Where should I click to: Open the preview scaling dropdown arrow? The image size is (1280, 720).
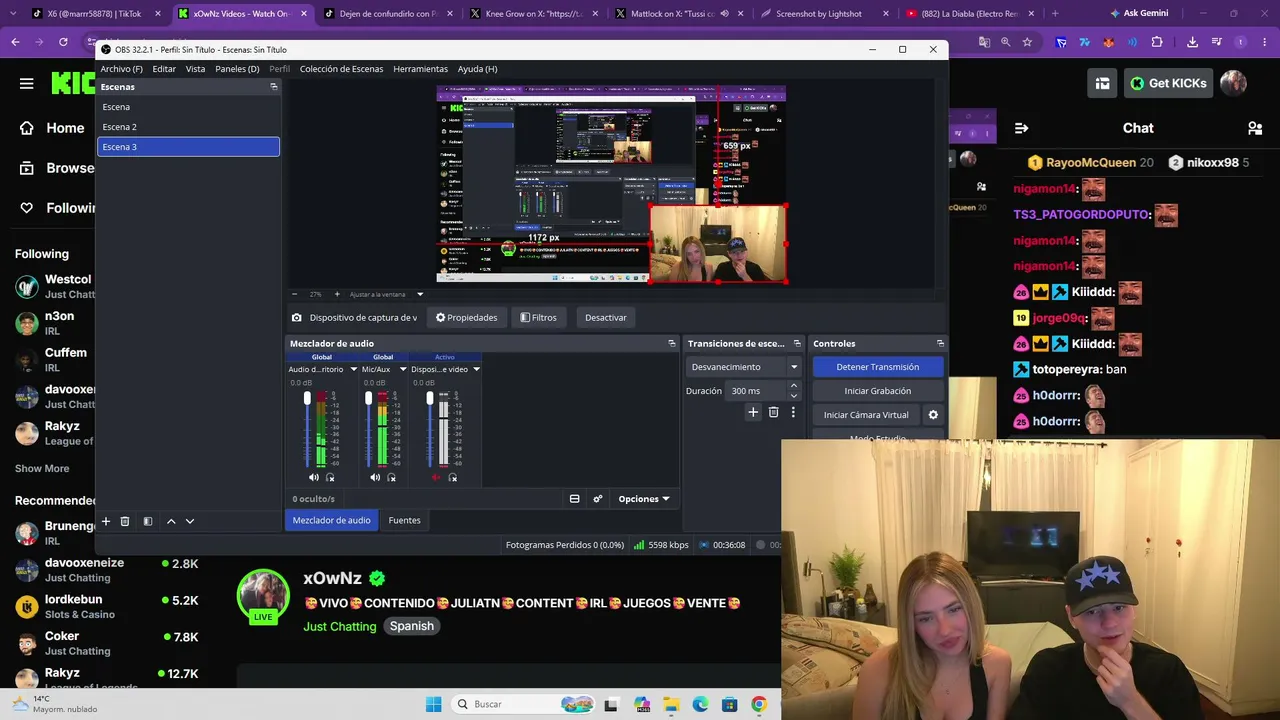(x=420, y=294)
